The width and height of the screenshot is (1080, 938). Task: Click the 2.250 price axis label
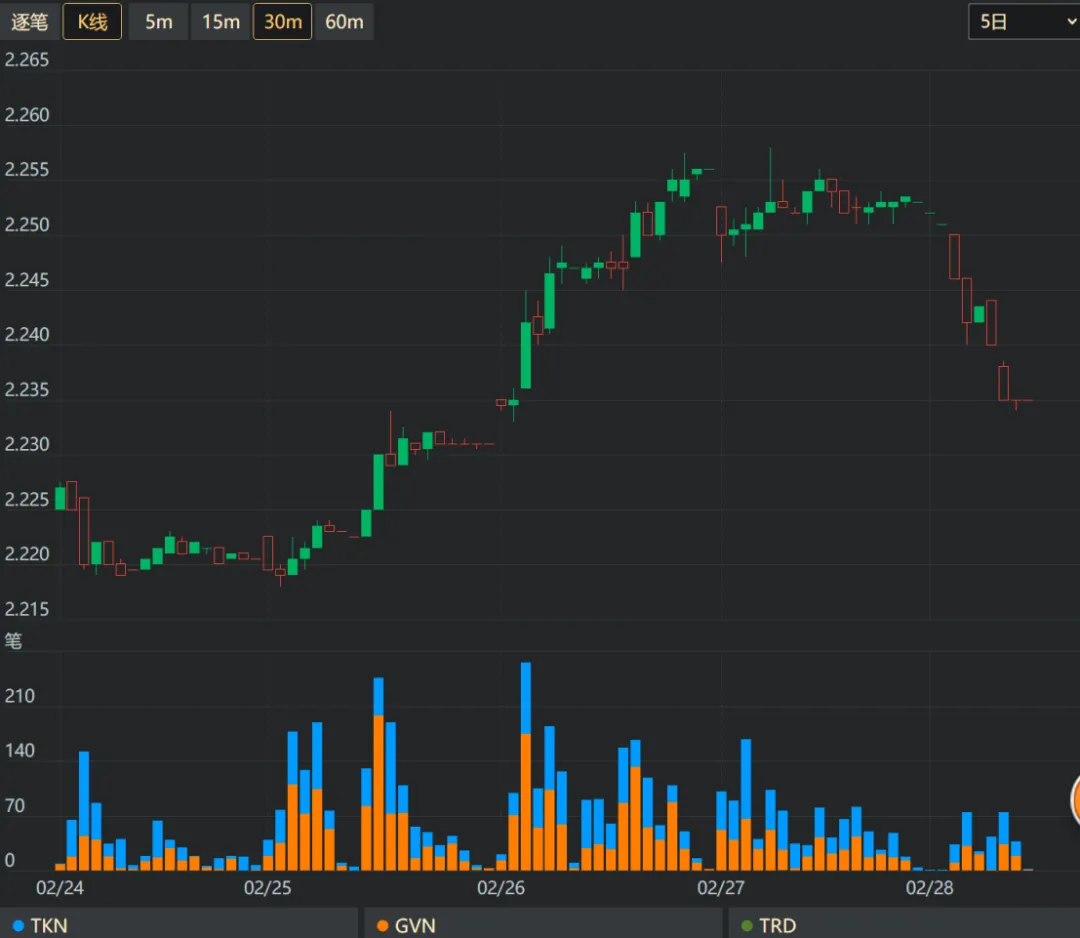(x=27, y=225)
